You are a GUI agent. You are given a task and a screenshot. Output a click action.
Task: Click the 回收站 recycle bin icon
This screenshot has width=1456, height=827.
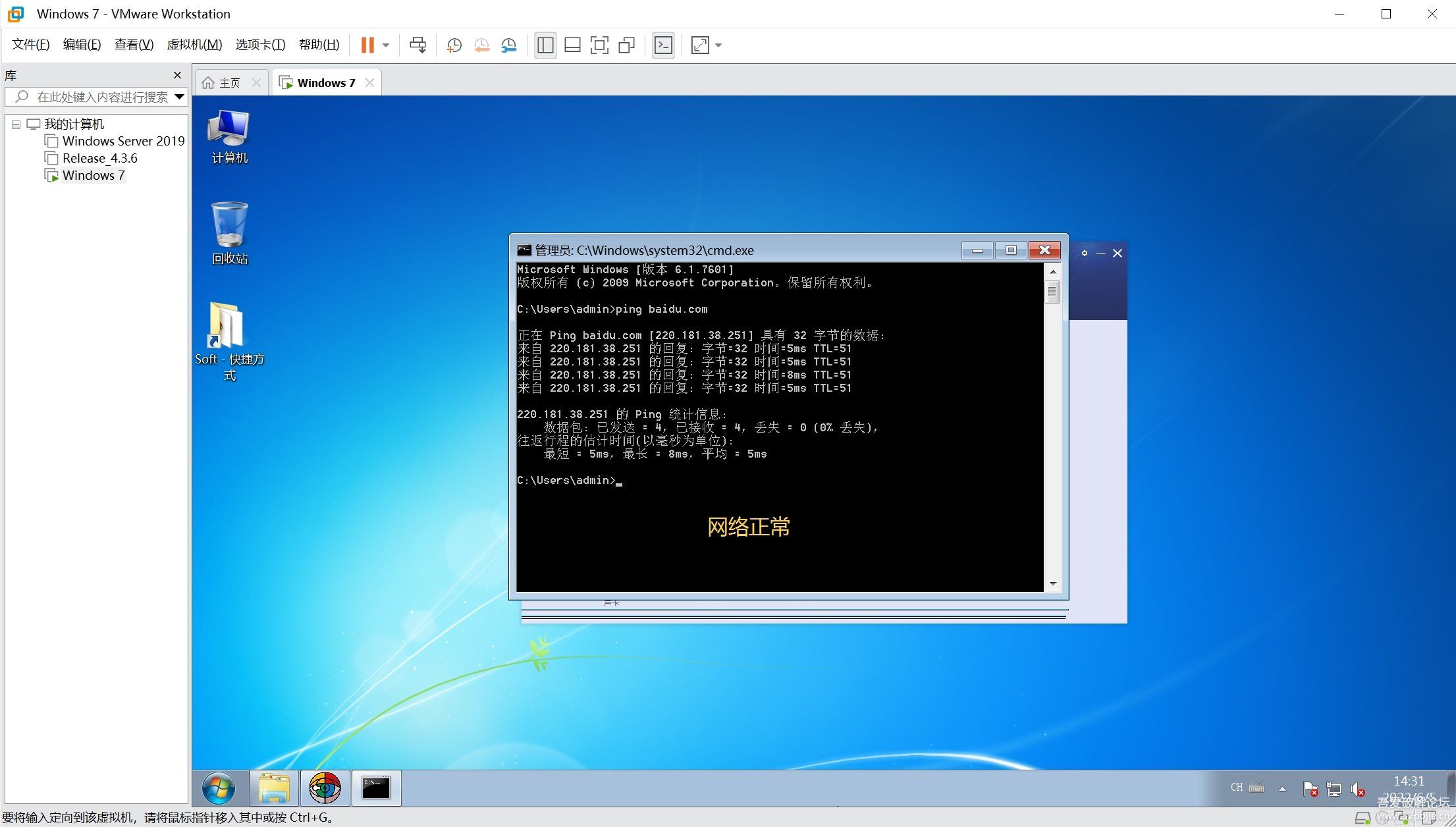(x=229, y=233)
